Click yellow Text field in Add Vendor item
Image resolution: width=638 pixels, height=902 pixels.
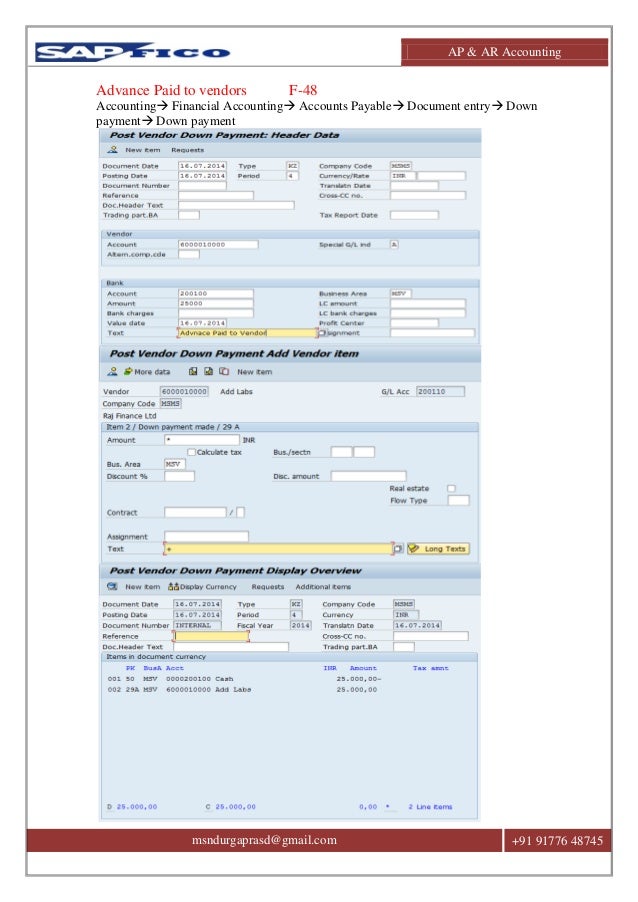[x=278, y=549]
